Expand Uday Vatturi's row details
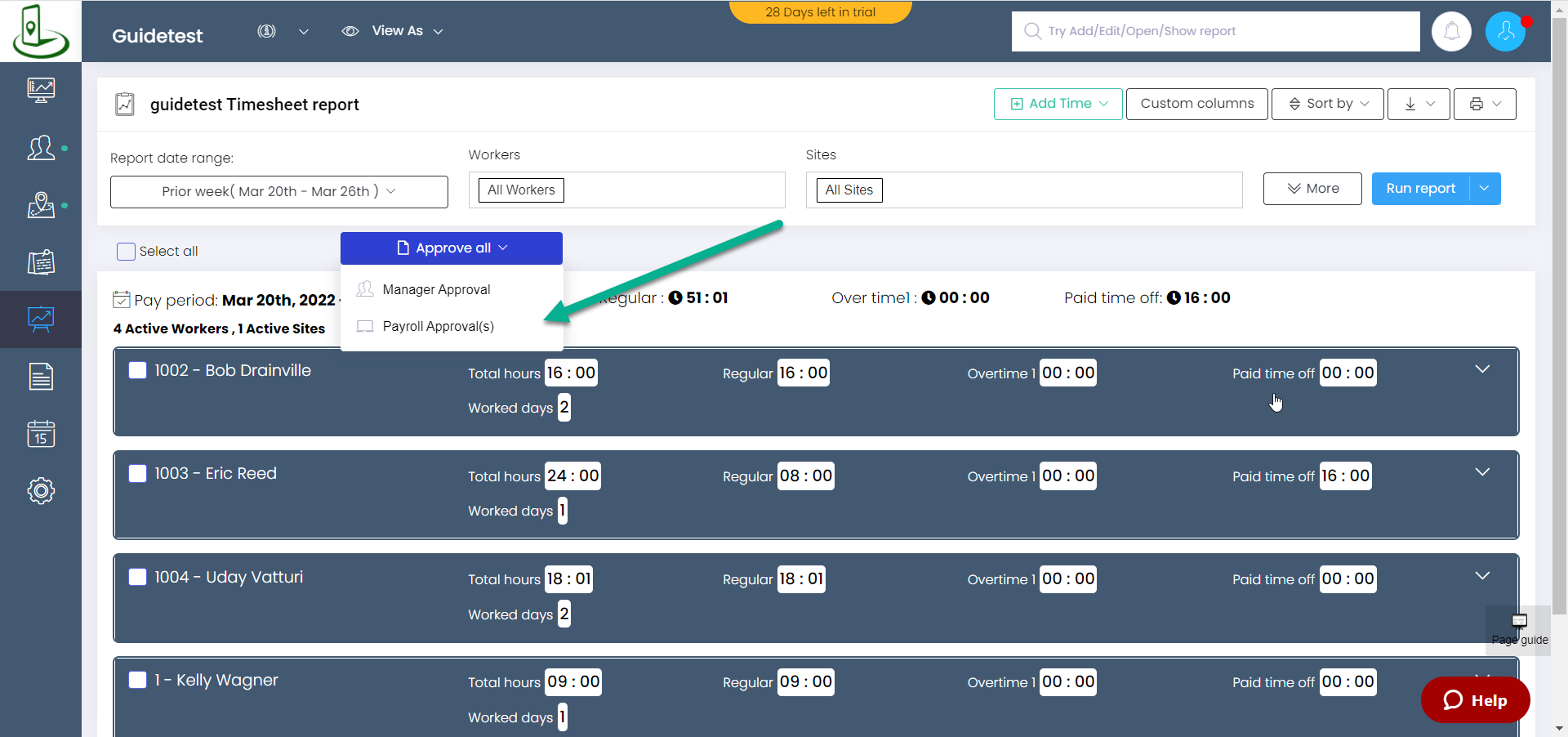The height and width of the screenshot is (737, 1568). 1482,575
